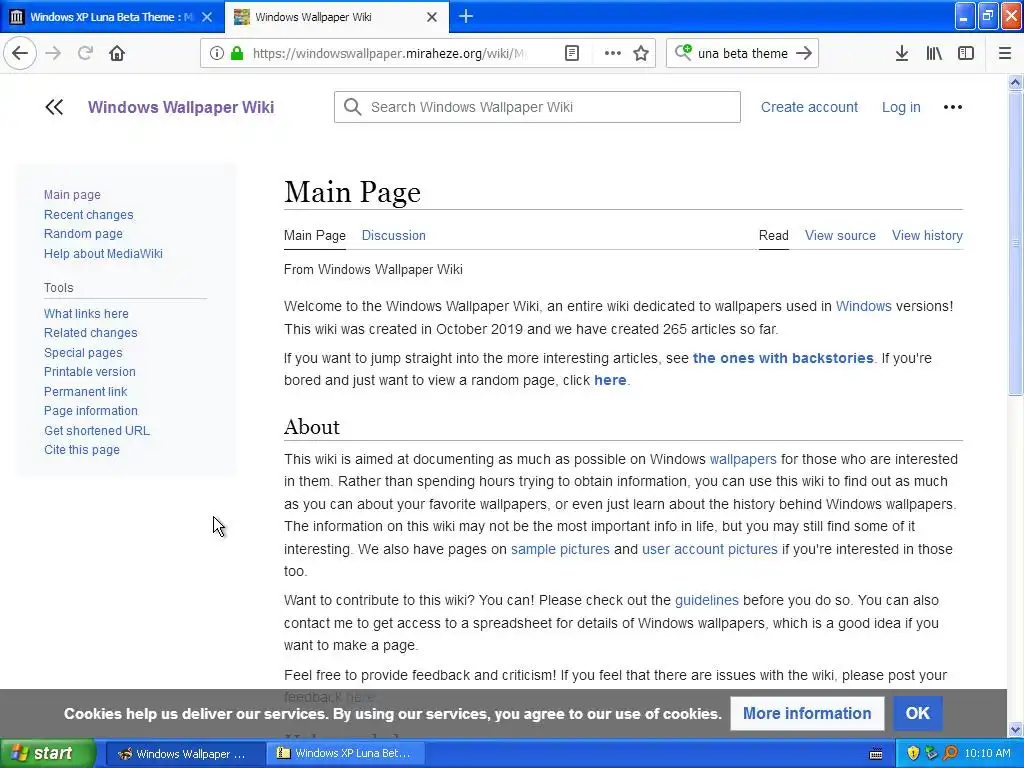
Task: Click Create account link
Action: pyautogui.click(x=809, y=107)
